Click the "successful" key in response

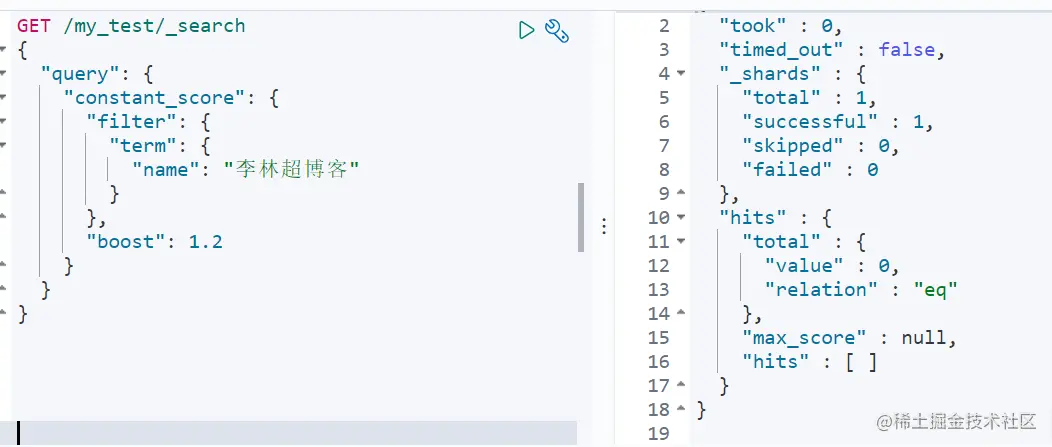[809, 122]
